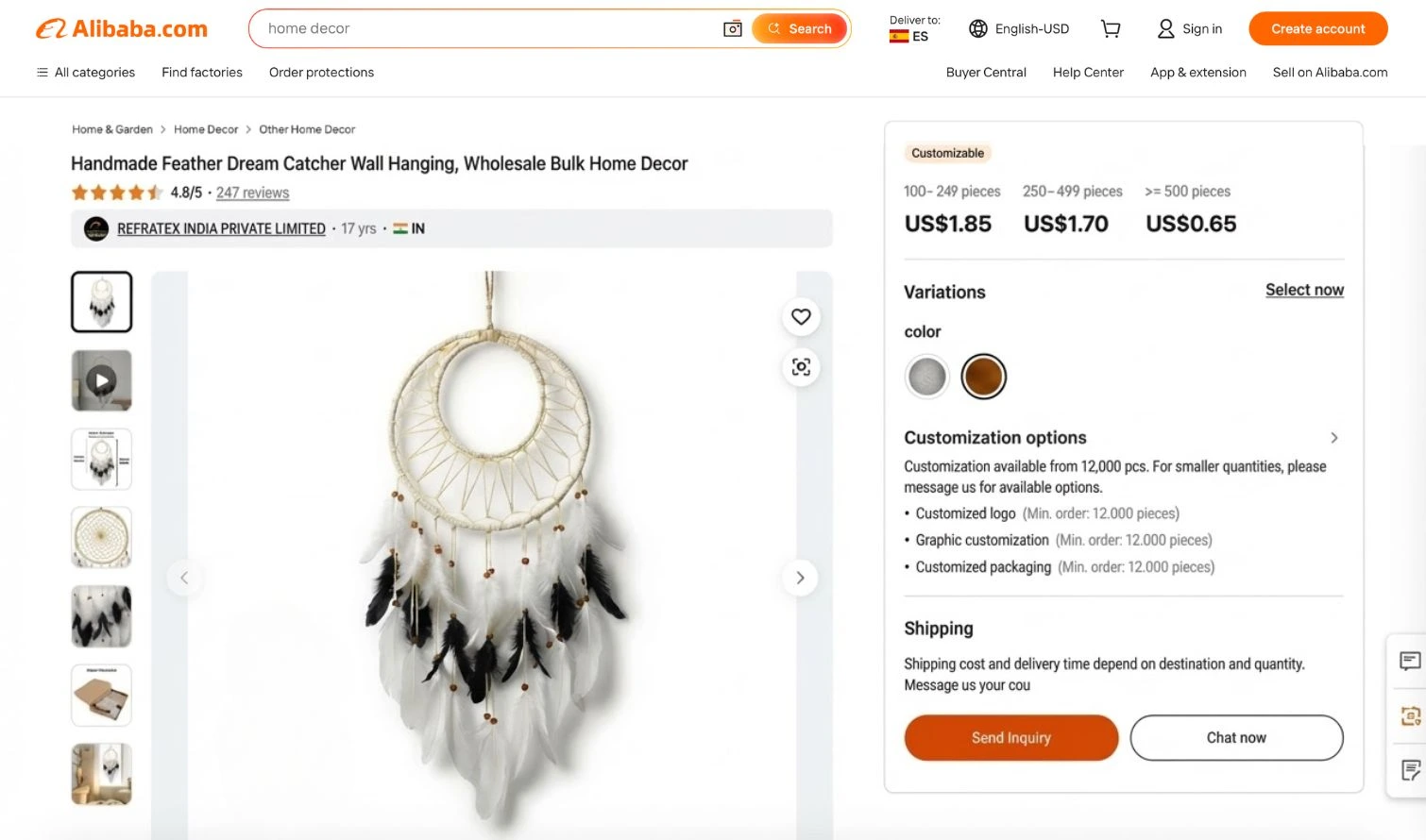The width and height of the screenshot is (1426, 840).
Task: Expand the Customization options section
Action: [x=1333, y=438]
